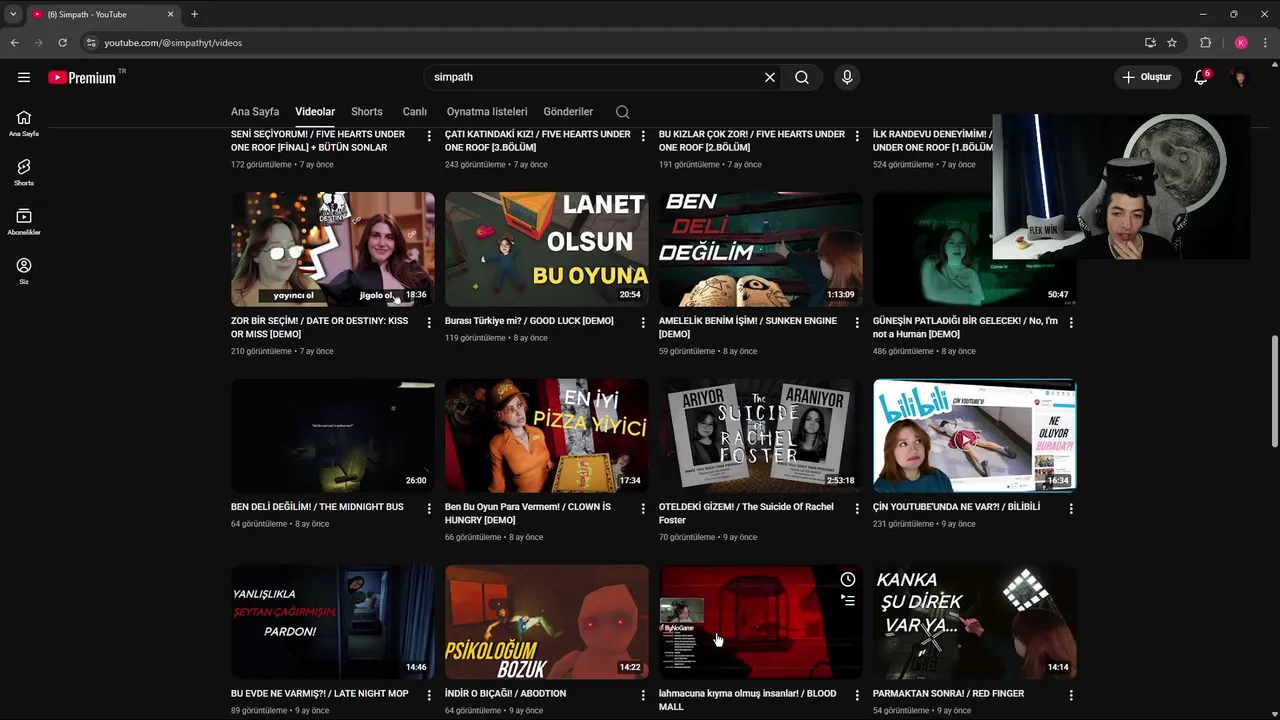Go to the YouTube Premium logo home
This screenshot has height=720, width=1280.
[x=83, y=77]
